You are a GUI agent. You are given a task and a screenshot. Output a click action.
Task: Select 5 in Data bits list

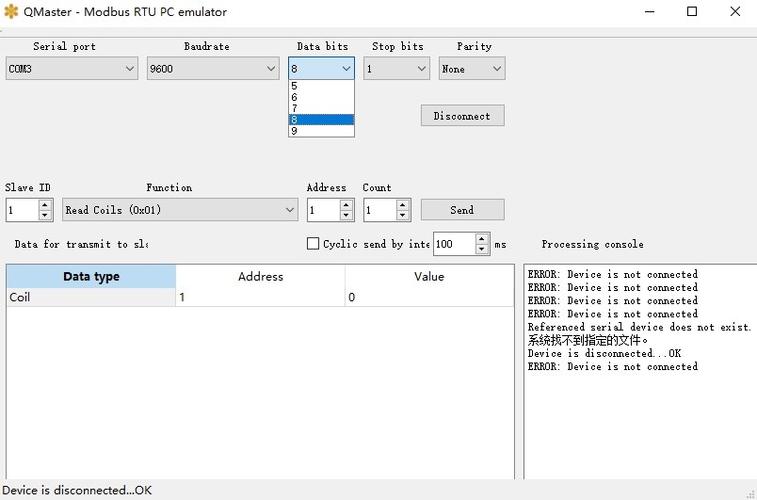pyautogui.click(x=322, y=86)
